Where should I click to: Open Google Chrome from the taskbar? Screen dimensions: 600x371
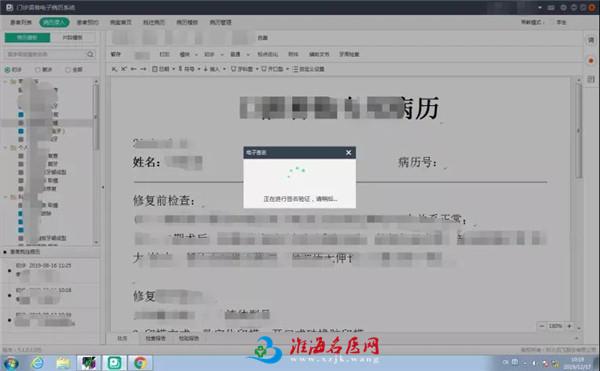point(140,362)
